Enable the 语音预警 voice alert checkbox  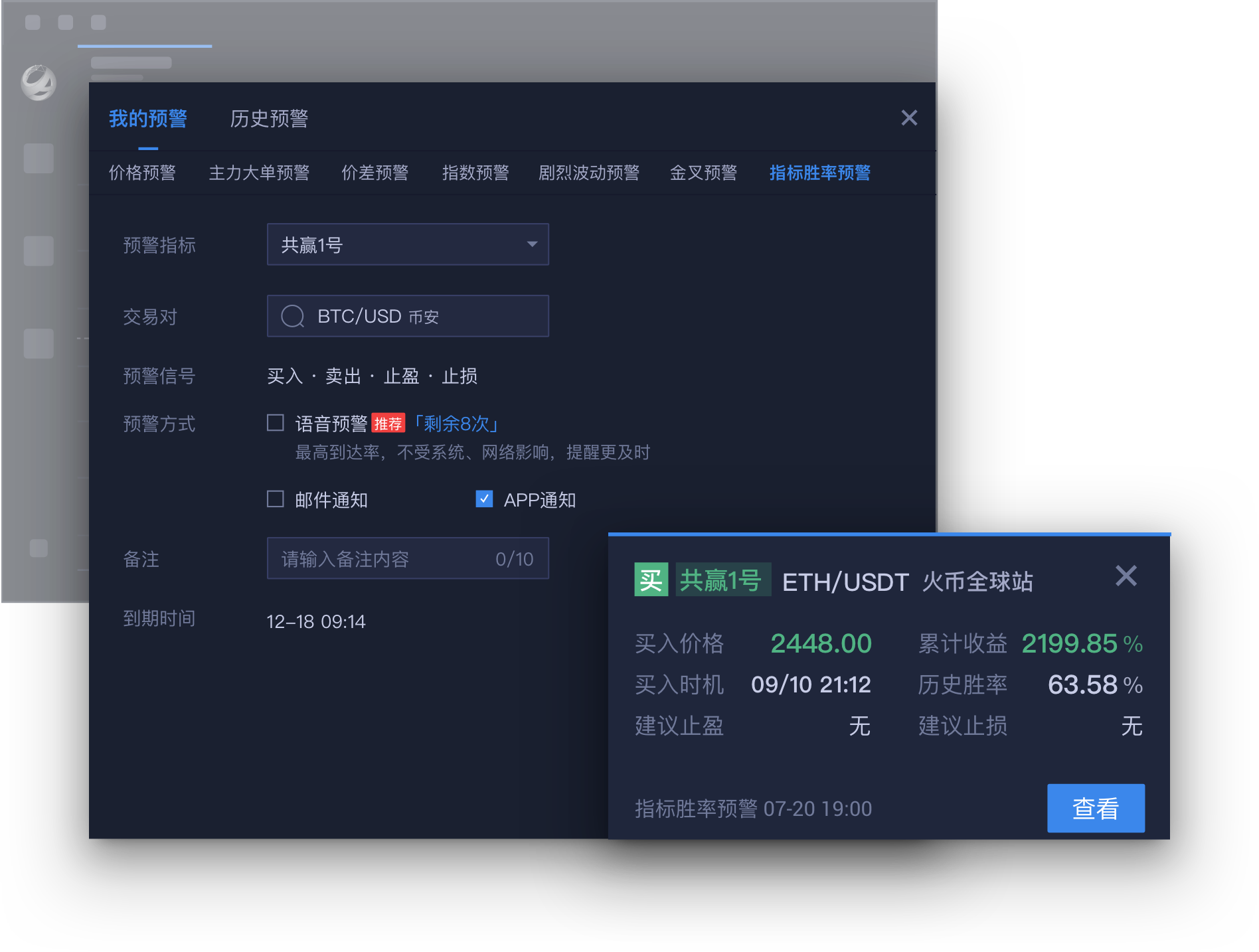pyautogui.click(x=276, y=423)
